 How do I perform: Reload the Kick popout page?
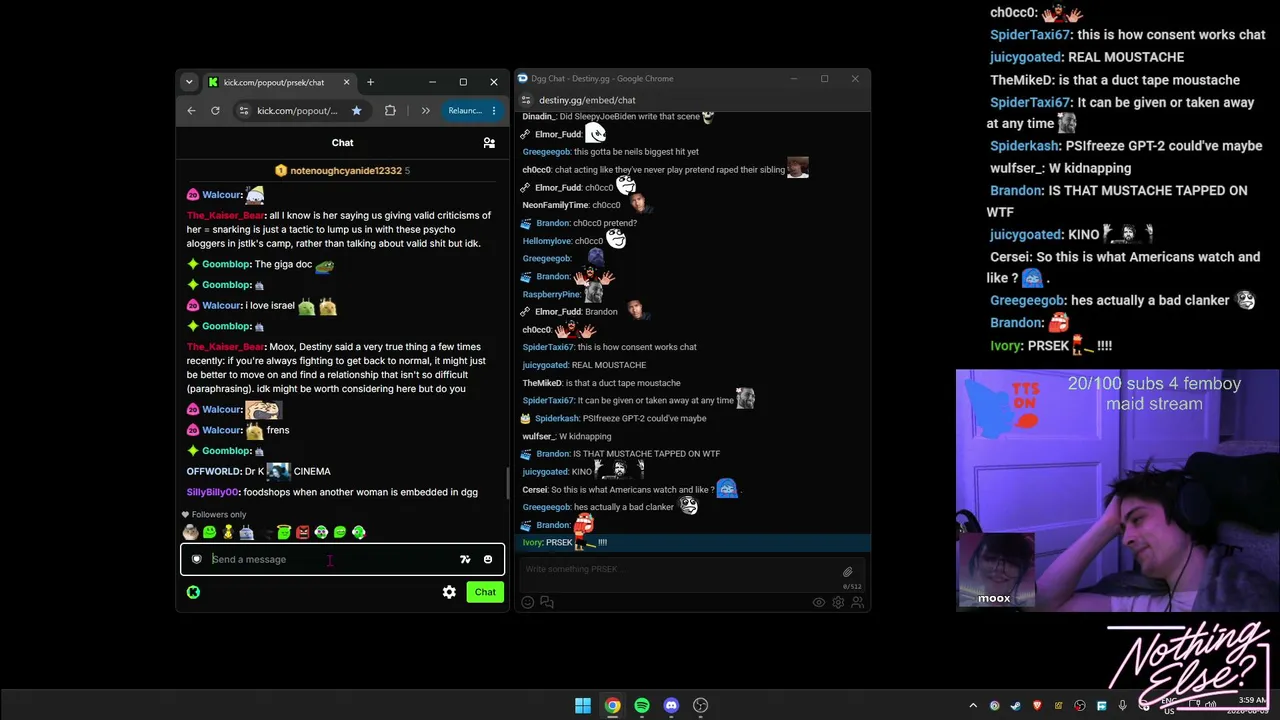215,111
